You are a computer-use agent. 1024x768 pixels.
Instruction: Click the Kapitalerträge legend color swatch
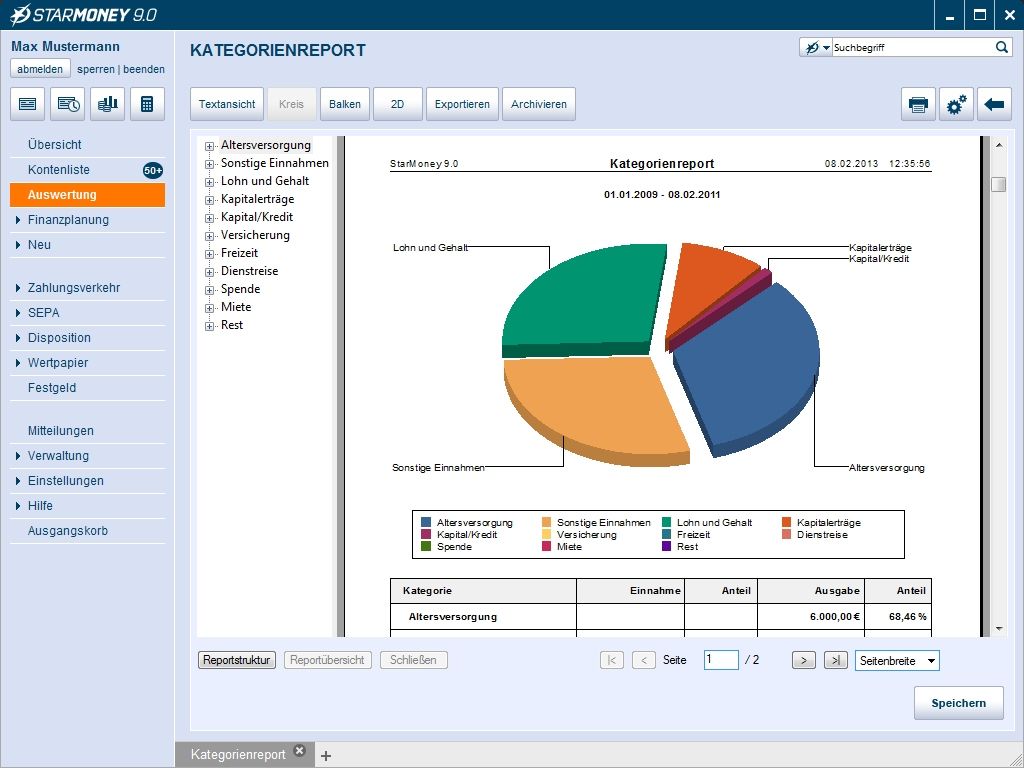pyautogui.click(x=787, y=522)
